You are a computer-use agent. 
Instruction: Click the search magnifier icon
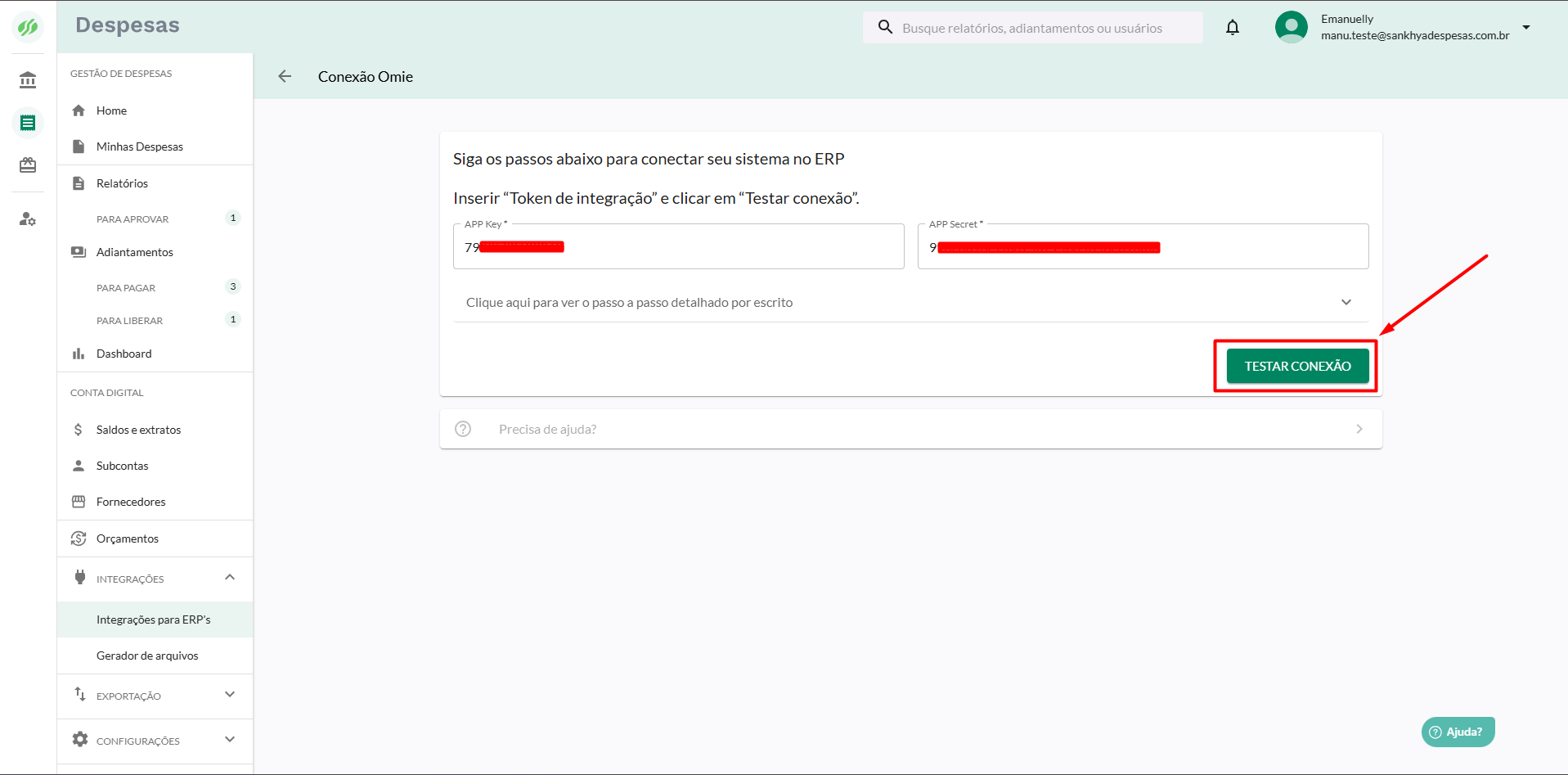pyautogui.click(x=885, y=27)
